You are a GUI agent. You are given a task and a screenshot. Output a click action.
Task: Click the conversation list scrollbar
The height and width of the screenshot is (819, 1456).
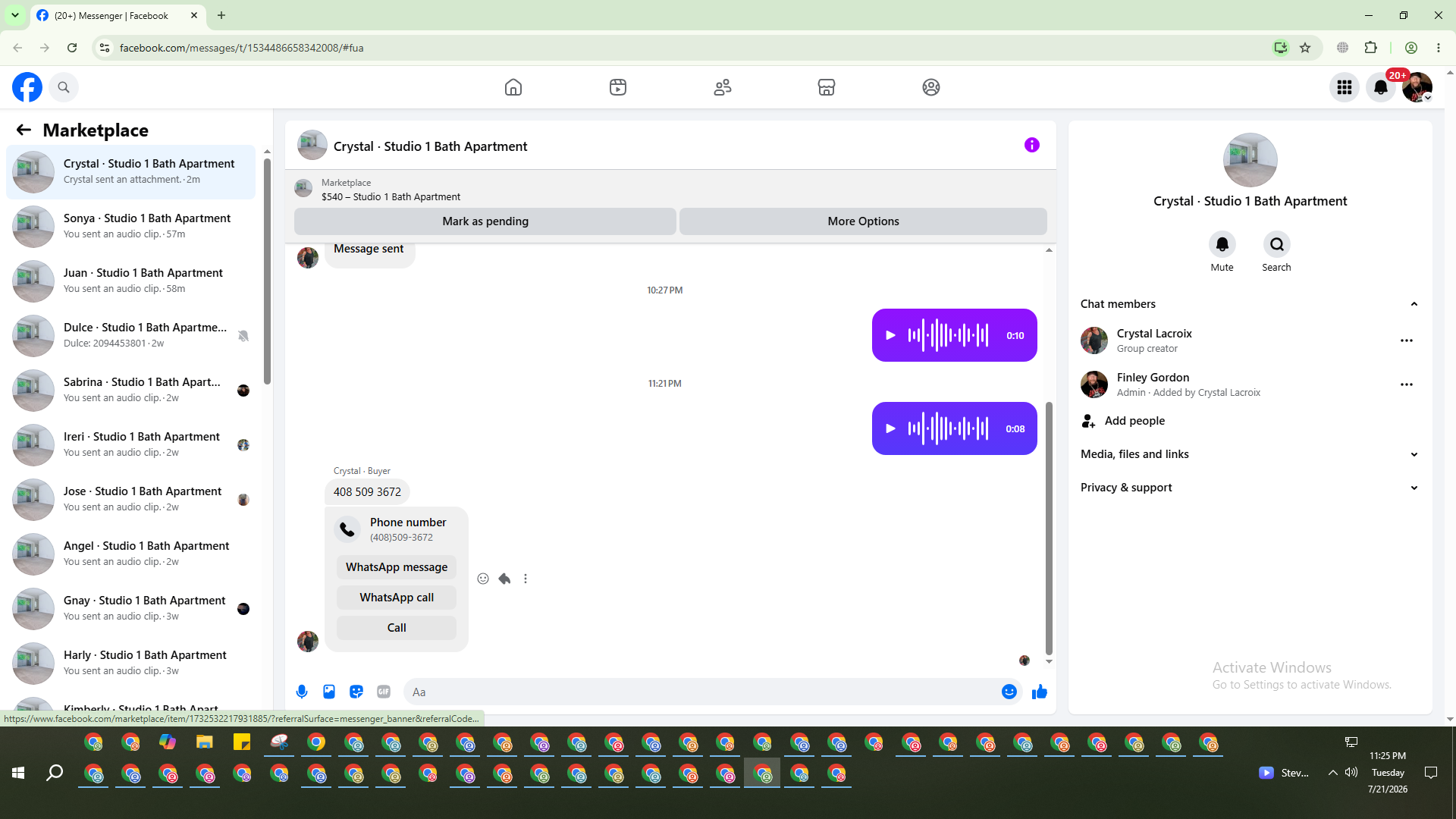(x=267, y=271)
